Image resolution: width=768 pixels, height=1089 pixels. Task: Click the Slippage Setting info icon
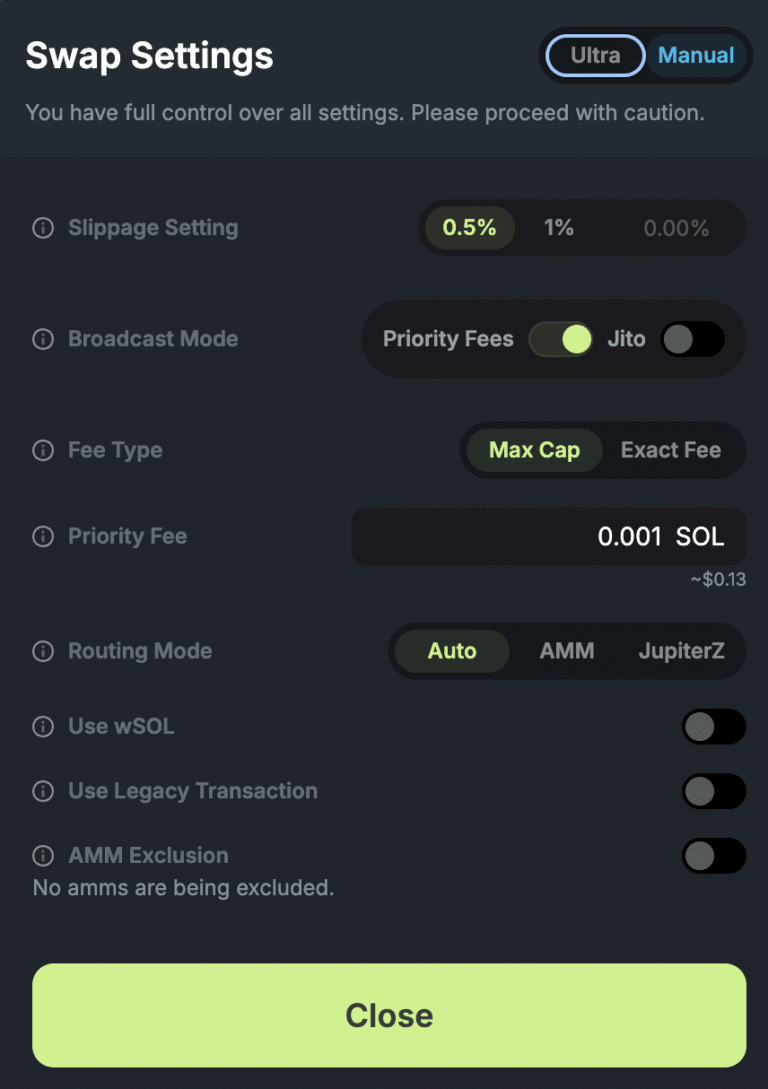coord(42,228)
